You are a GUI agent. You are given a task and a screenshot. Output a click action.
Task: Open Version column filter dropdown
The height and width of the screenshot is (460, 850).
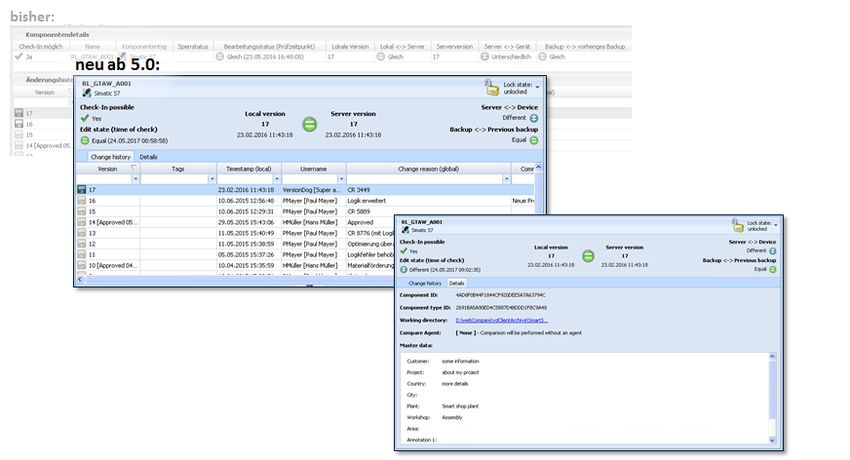(135, 180)
